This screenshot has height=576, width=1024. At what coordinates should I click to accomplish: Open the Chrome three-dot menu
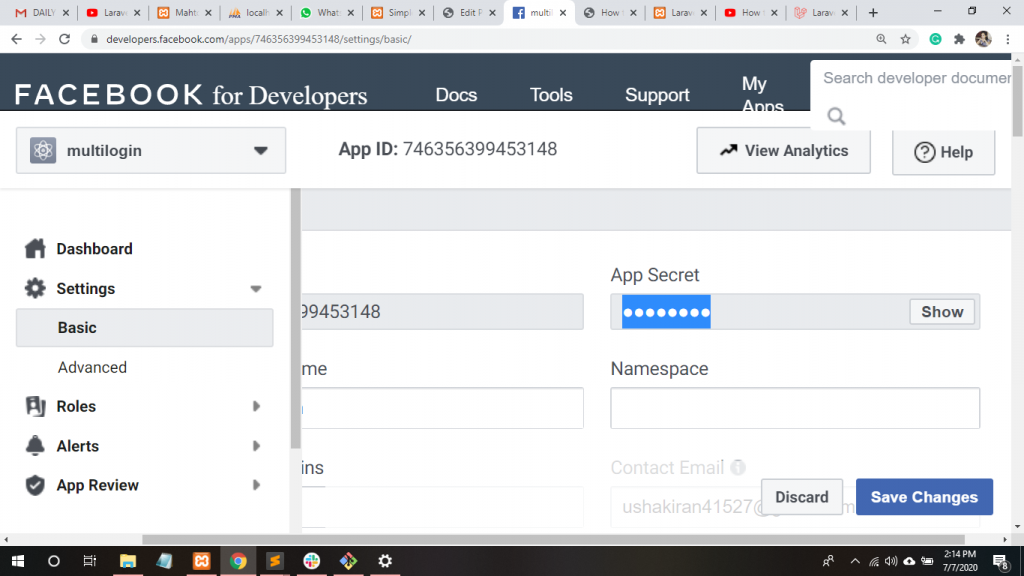click(1008, 39)
